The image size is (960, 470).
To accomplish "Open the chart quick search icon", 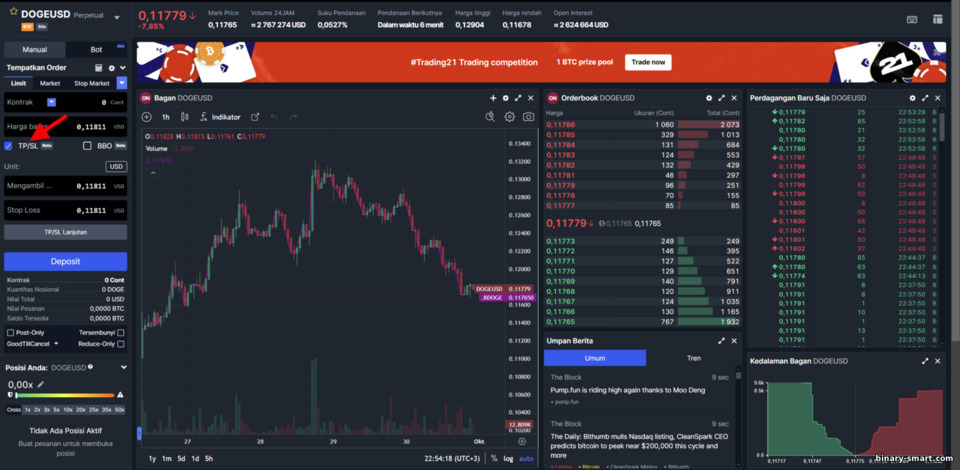I will coord(489,117).
